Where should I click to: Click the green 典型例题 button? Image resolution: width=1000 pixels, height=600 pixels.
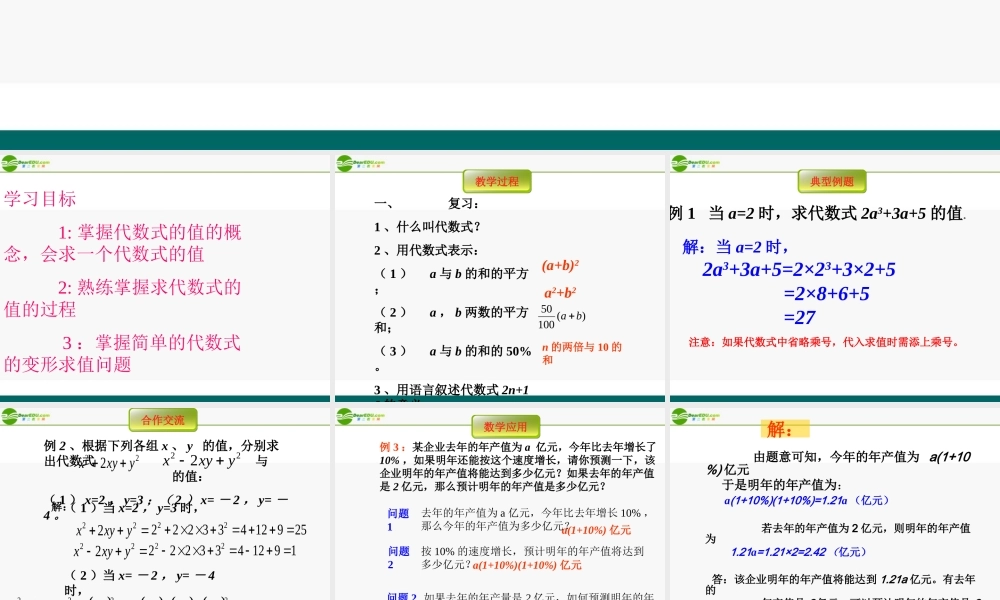832,182
